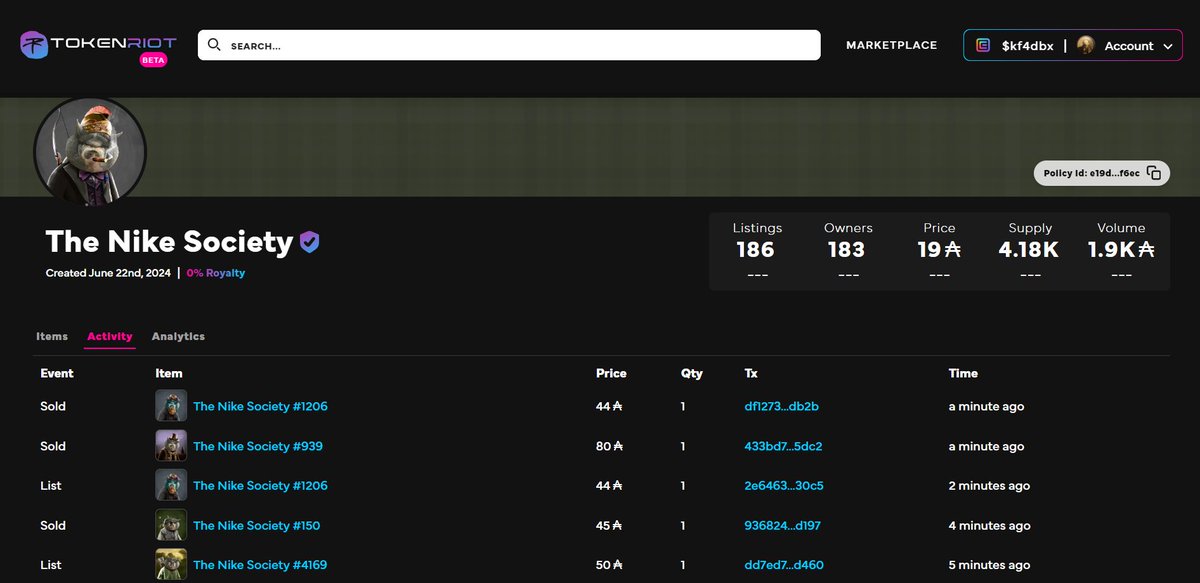Screen dimensions: 1200x583
Task: Click the wallet icon beside $kf4dbx
Action: [984, 45]
